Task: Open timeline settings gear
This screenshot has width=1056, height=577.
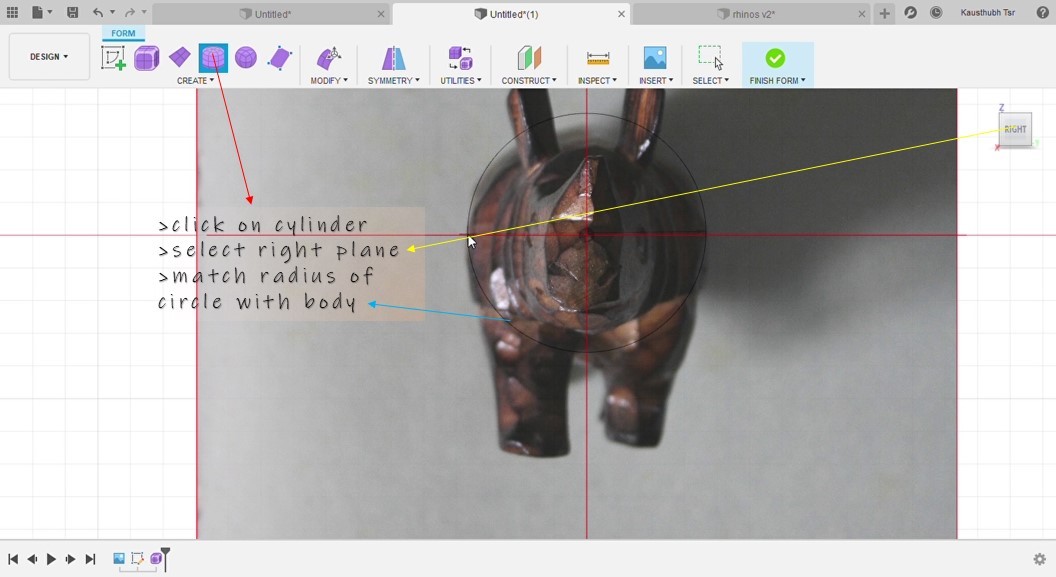Action: (x=1039, y=559)
